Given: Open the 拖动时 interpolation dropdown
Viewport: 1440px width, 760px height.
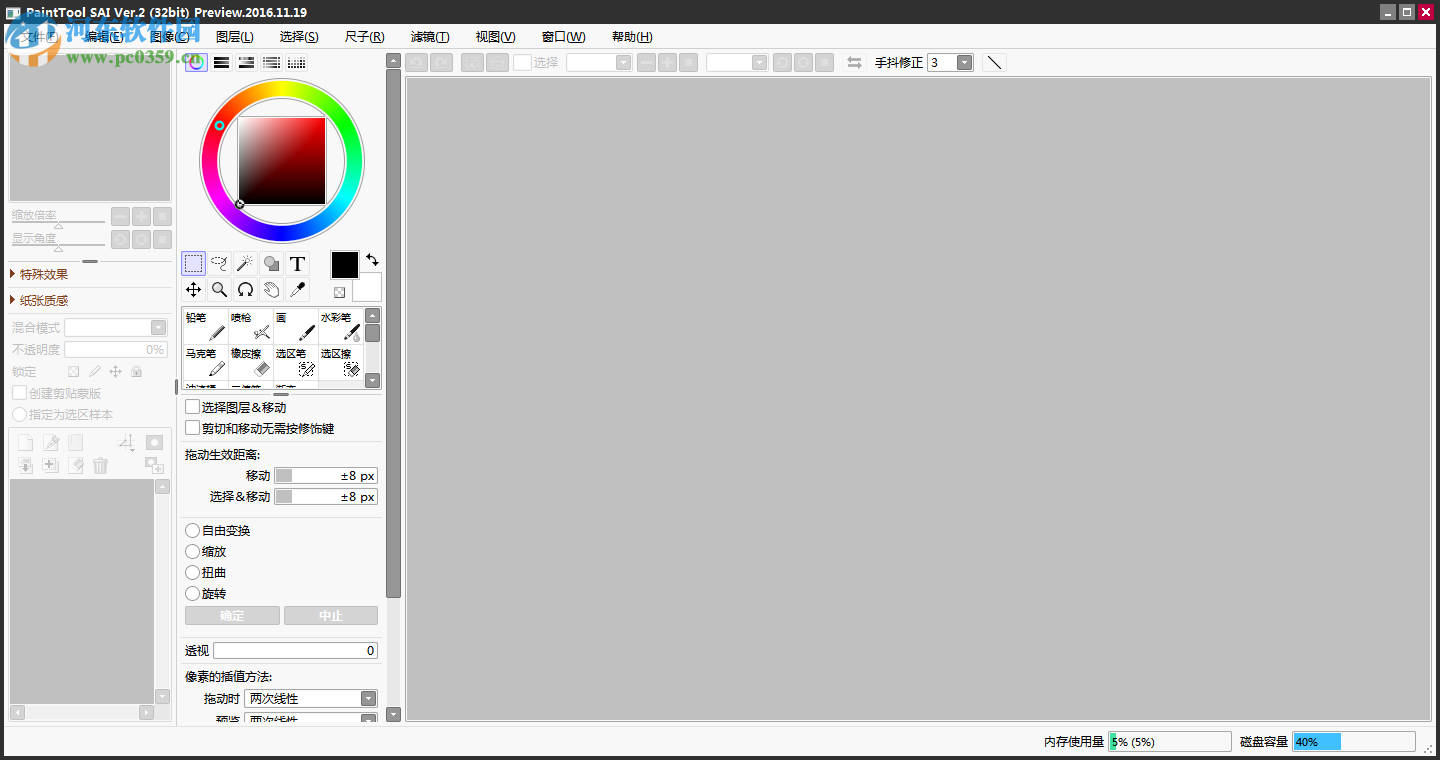Looking at the screenshot, I should coord(369,698).
